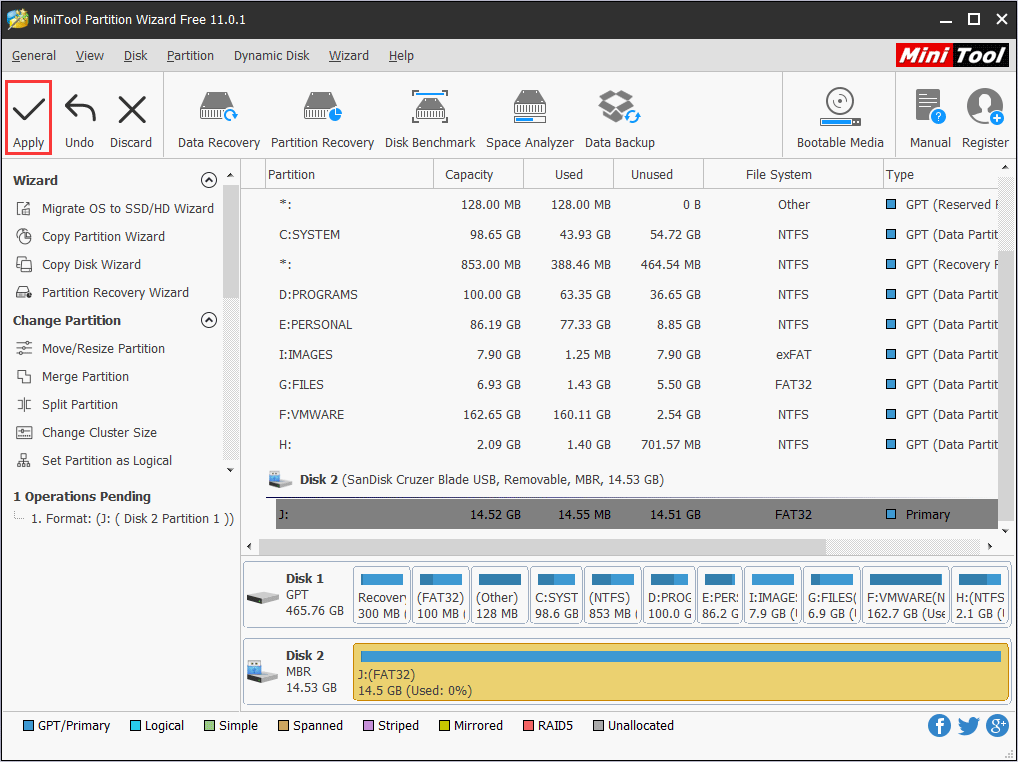The width and height of the screenshot is (1018, 762).
Task: Open Bootable Media builder
Action: pos(840,109)
